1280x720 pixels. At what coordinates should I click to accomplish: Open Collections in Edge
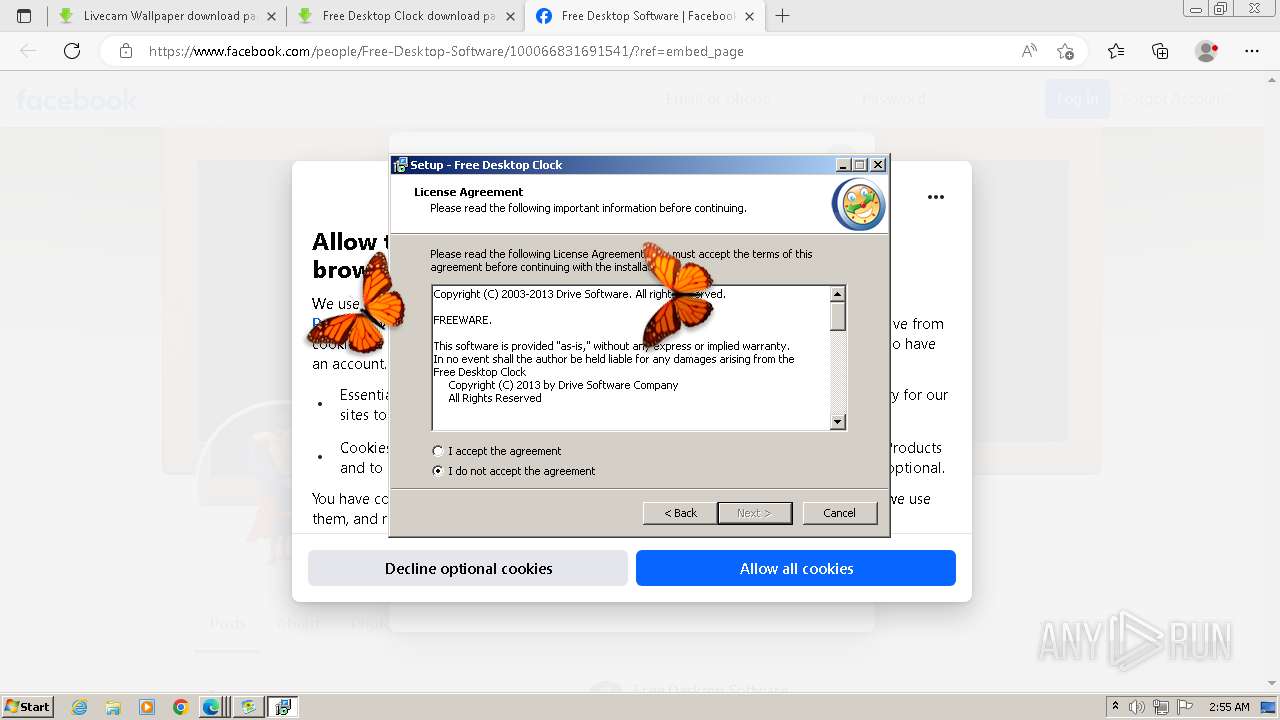coord(1160,51)
